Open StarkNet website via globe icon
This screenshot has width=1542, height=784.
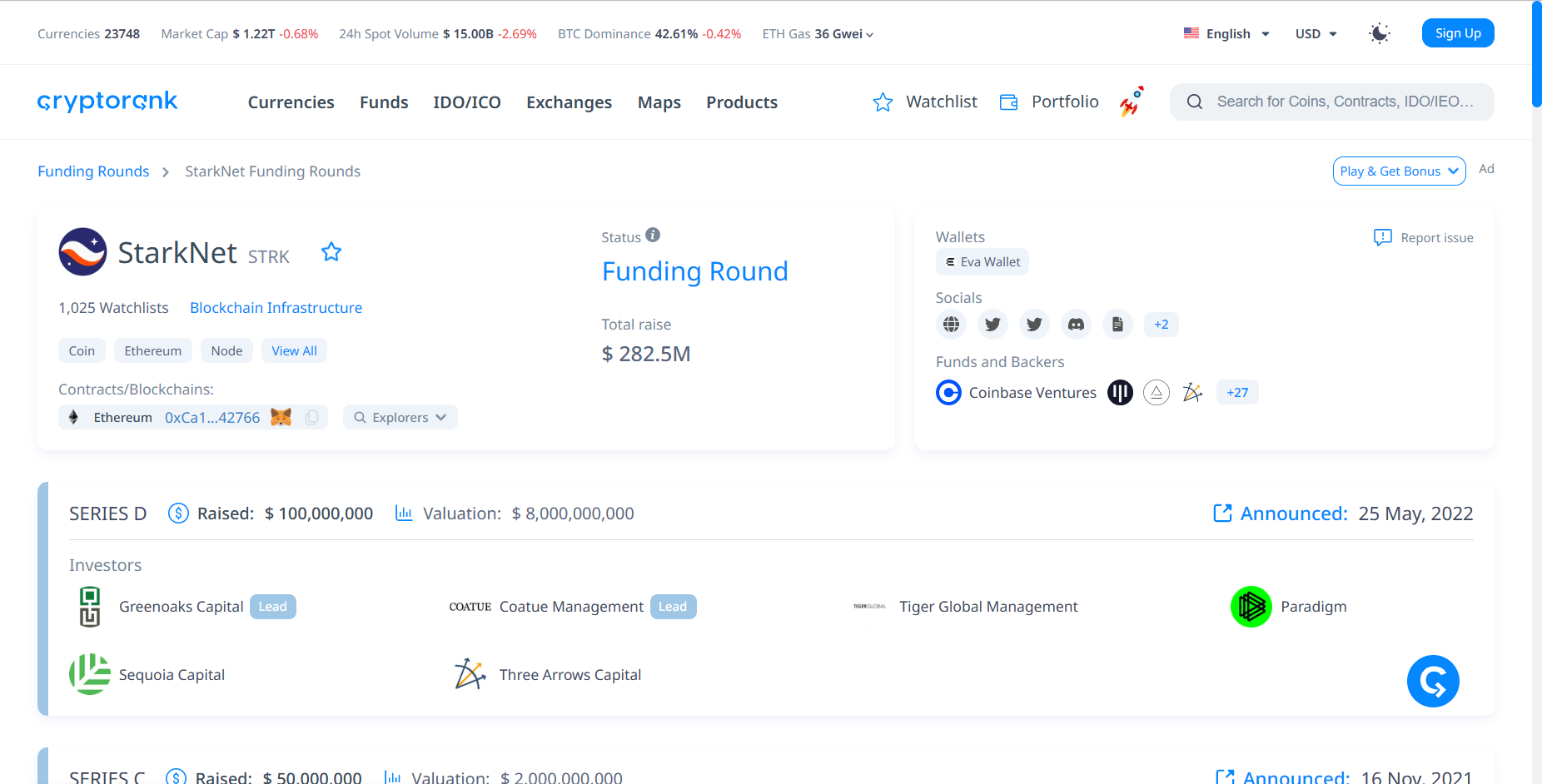tap(951, 324)
